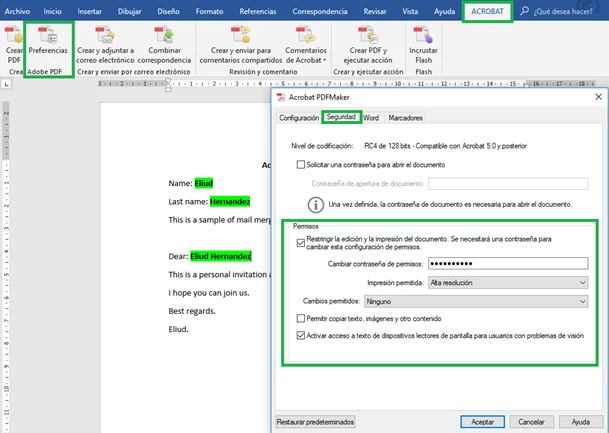The width and height of the screenshot is (609, 433).
Task: Click the Best regards line in document
Action: [192, 311]
